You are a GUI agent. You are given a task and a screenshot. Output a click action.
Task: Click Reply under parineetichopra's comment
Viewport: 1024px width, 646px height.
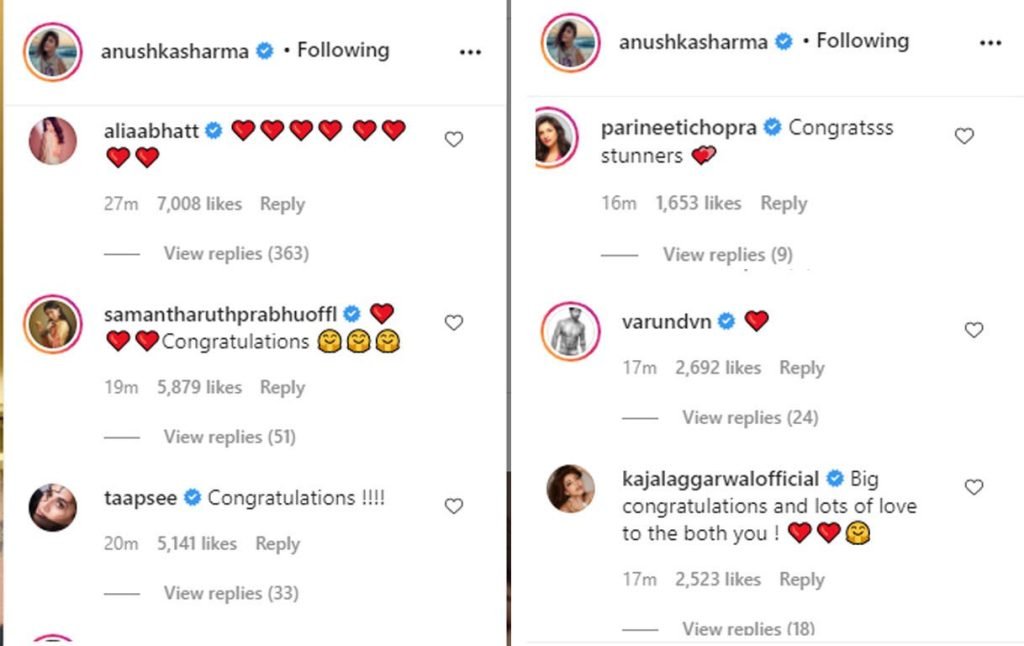pyautogui.click(x=783, y=203)
